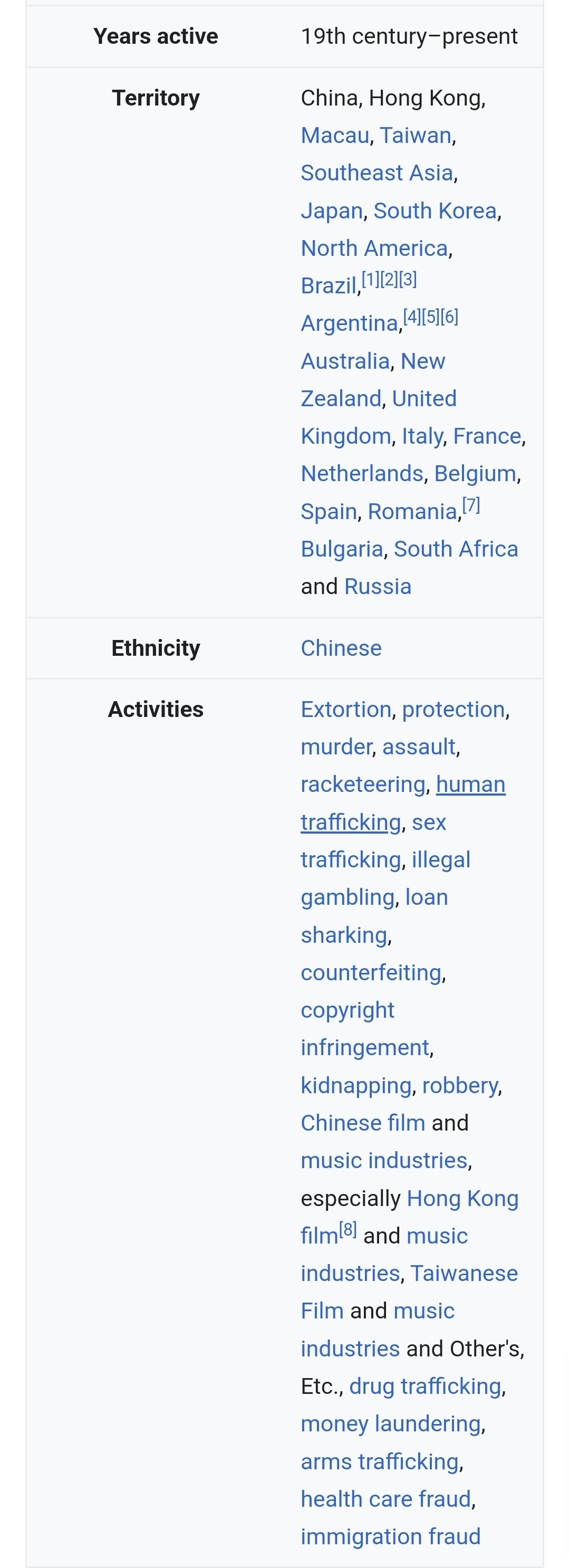Visit the Australia link
Viewport: 569px width, 1568px height.
[x=345, y=361]
